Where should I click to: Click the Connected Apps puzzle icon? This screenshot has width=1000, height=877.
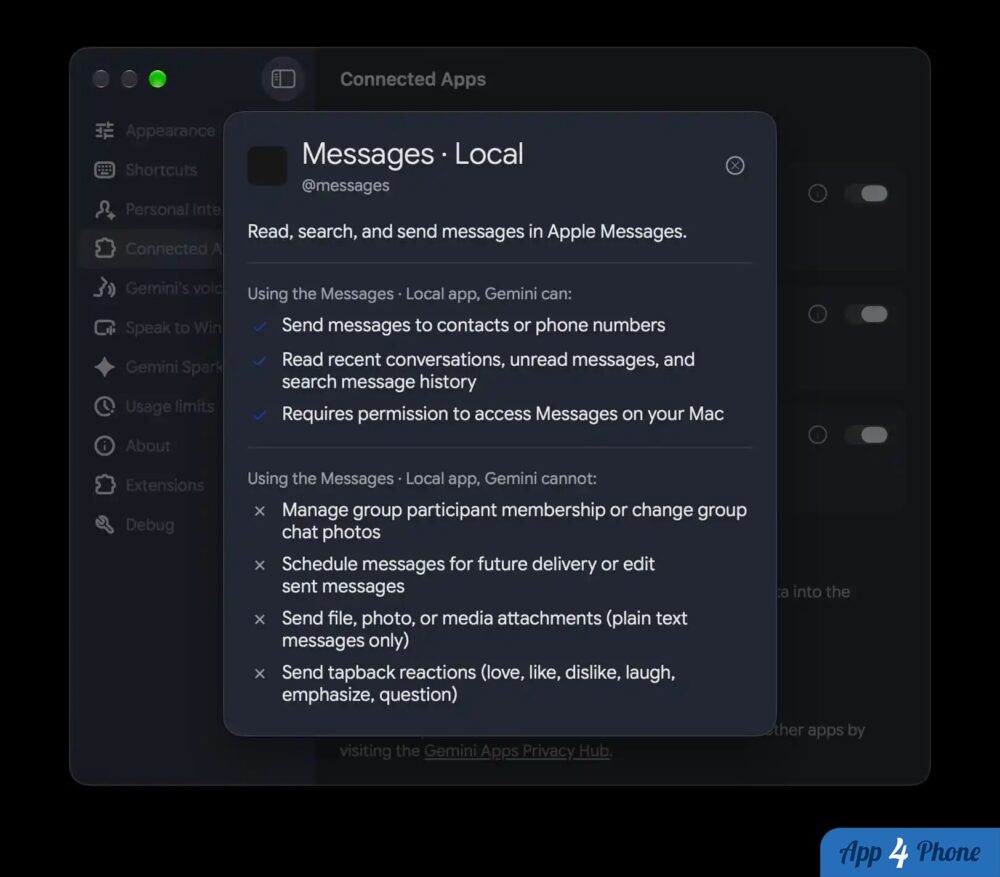[x=105, y=248]
